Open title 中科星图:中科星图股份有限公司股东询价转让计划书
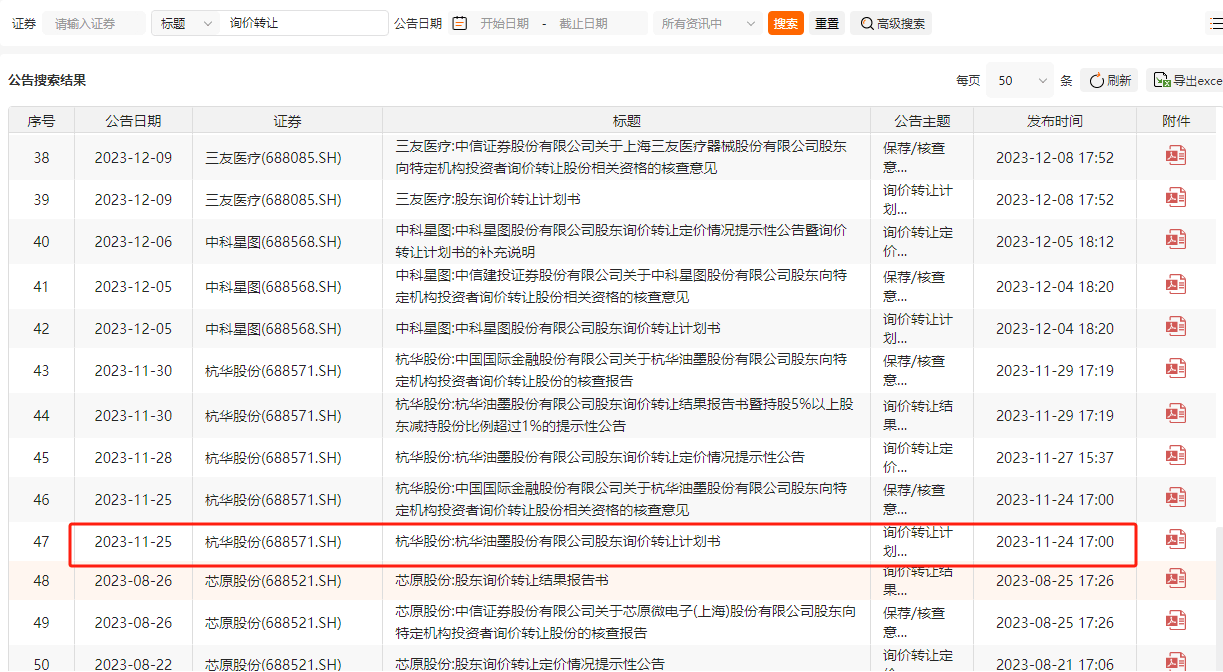 pos(558,328)
